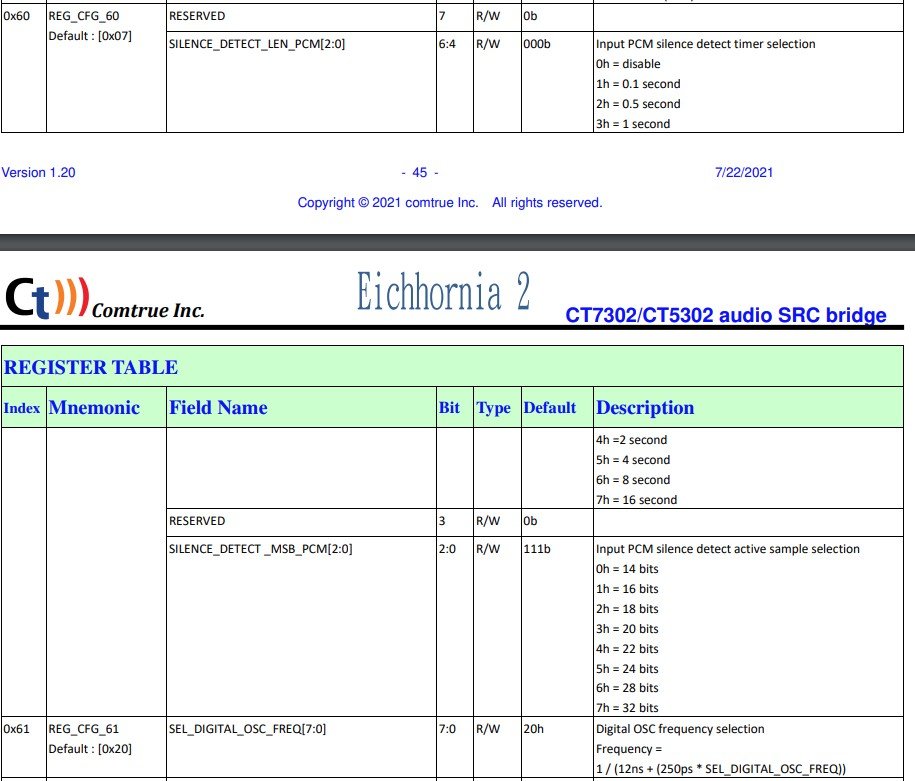This screenshot has height=781, width=915.
Task: Click the '20h' default value
Action: point(533,729)
